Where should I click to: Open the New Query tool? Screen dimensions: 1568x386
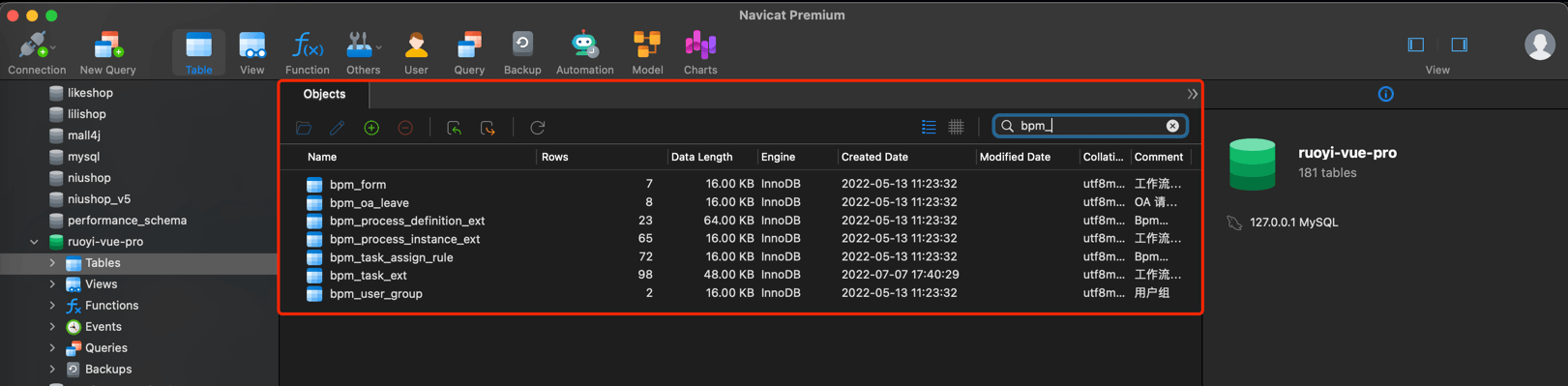pyautogui.click(x=107, y=52)
